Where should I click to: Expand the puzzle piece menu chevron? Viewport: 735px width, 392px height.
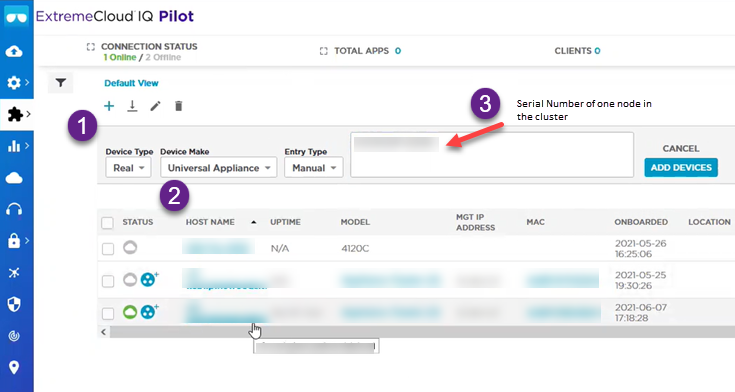(29, 114)
